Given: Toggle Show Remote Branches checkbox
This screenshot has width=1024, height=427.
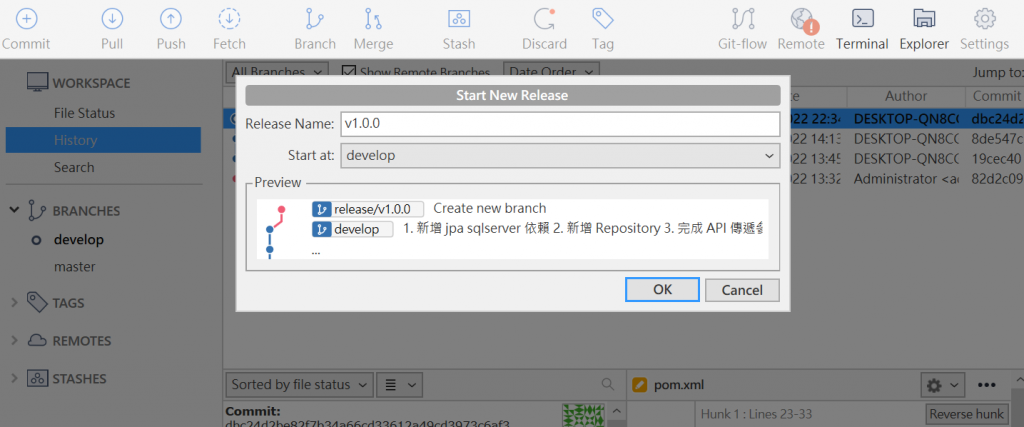Looking at the screenshot, I should click(349, 72).
